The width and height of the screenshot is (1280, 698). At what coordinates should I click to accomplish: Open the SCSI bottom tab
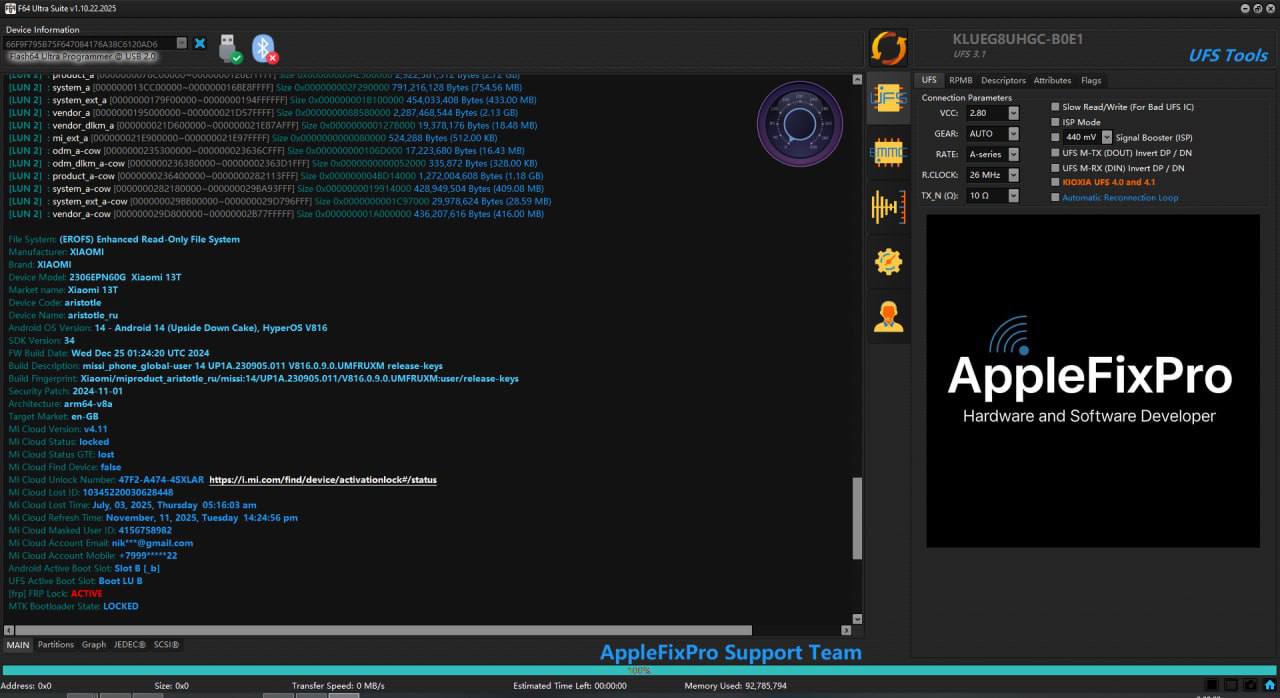coord(167,645)
